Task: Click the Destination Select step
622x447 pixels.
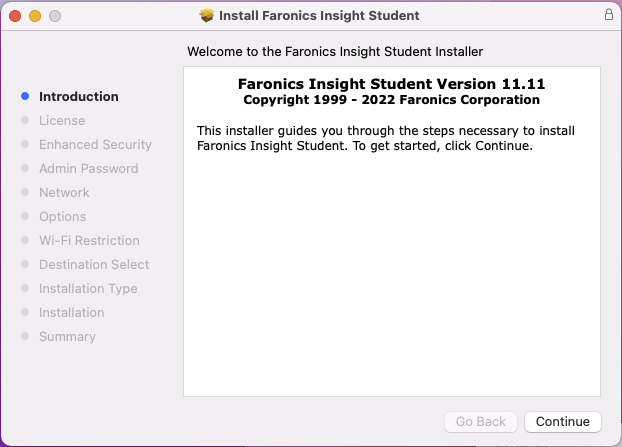Action: point(94,265)
